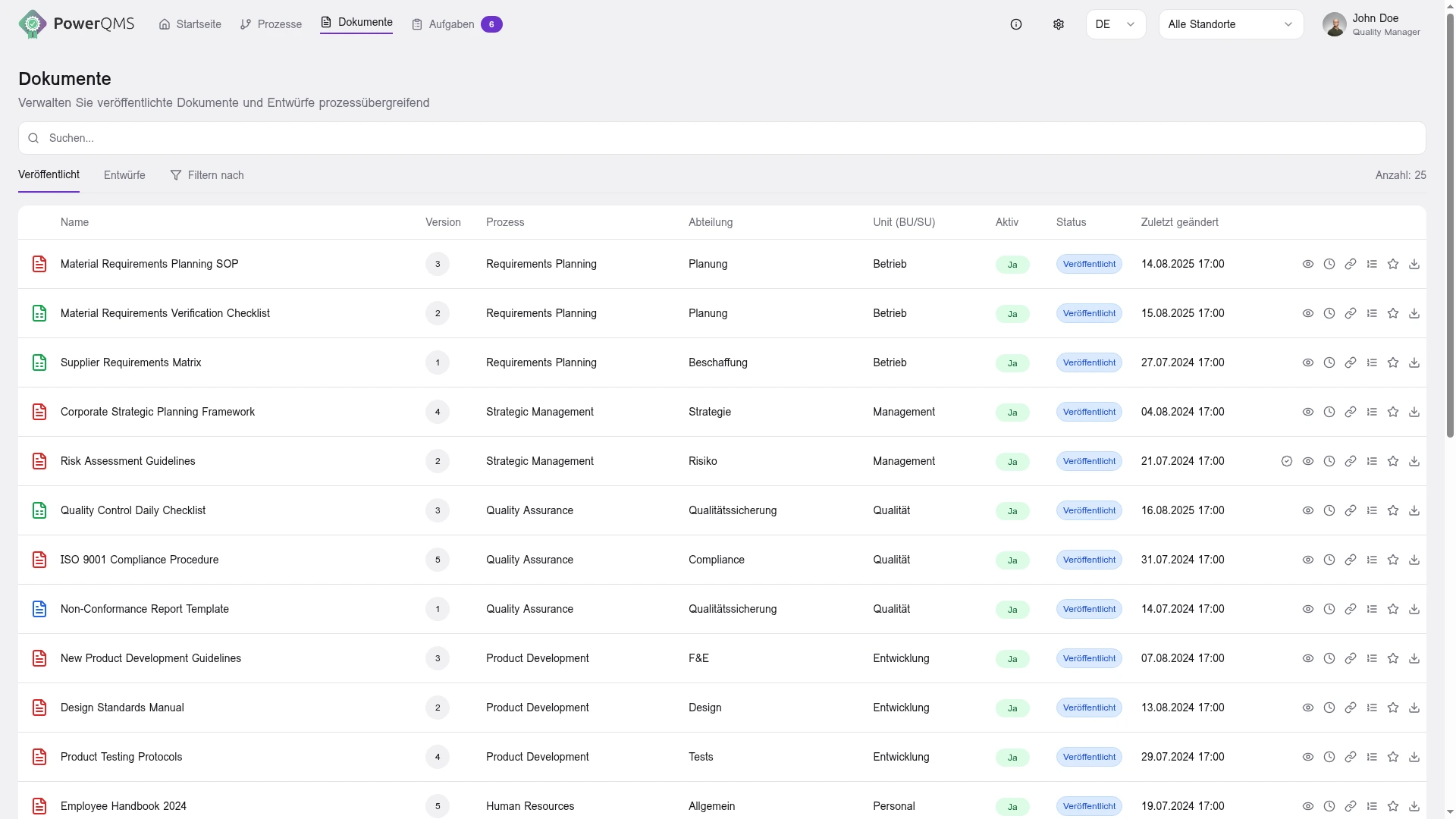Screen dimensions: 1456x819
Task: Click red file icon of Risk Assessment Guidelines
Action: [x=39, y=461]
